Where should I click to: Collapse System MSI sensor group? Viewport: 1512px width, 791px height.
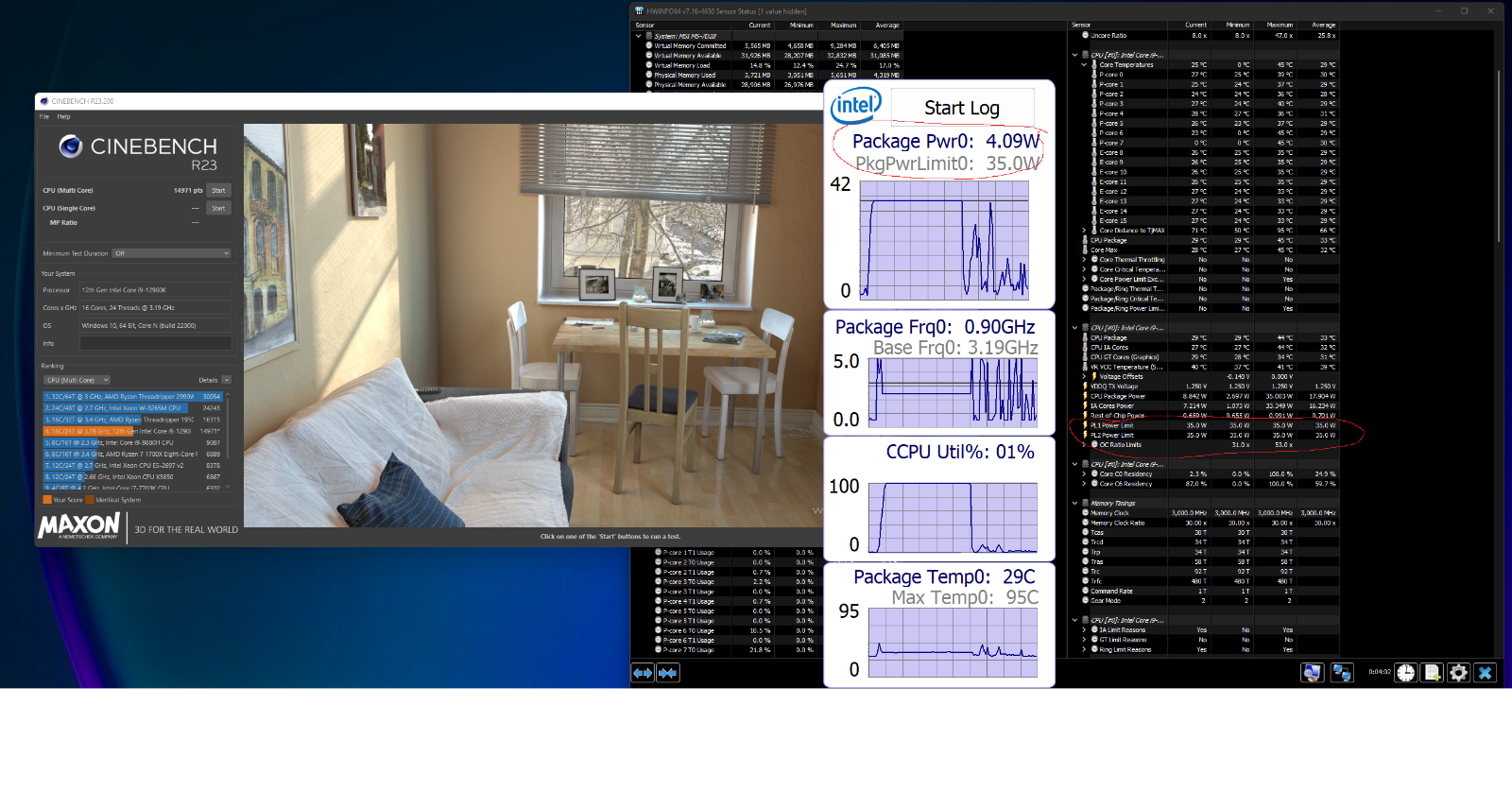coord(639,36)
